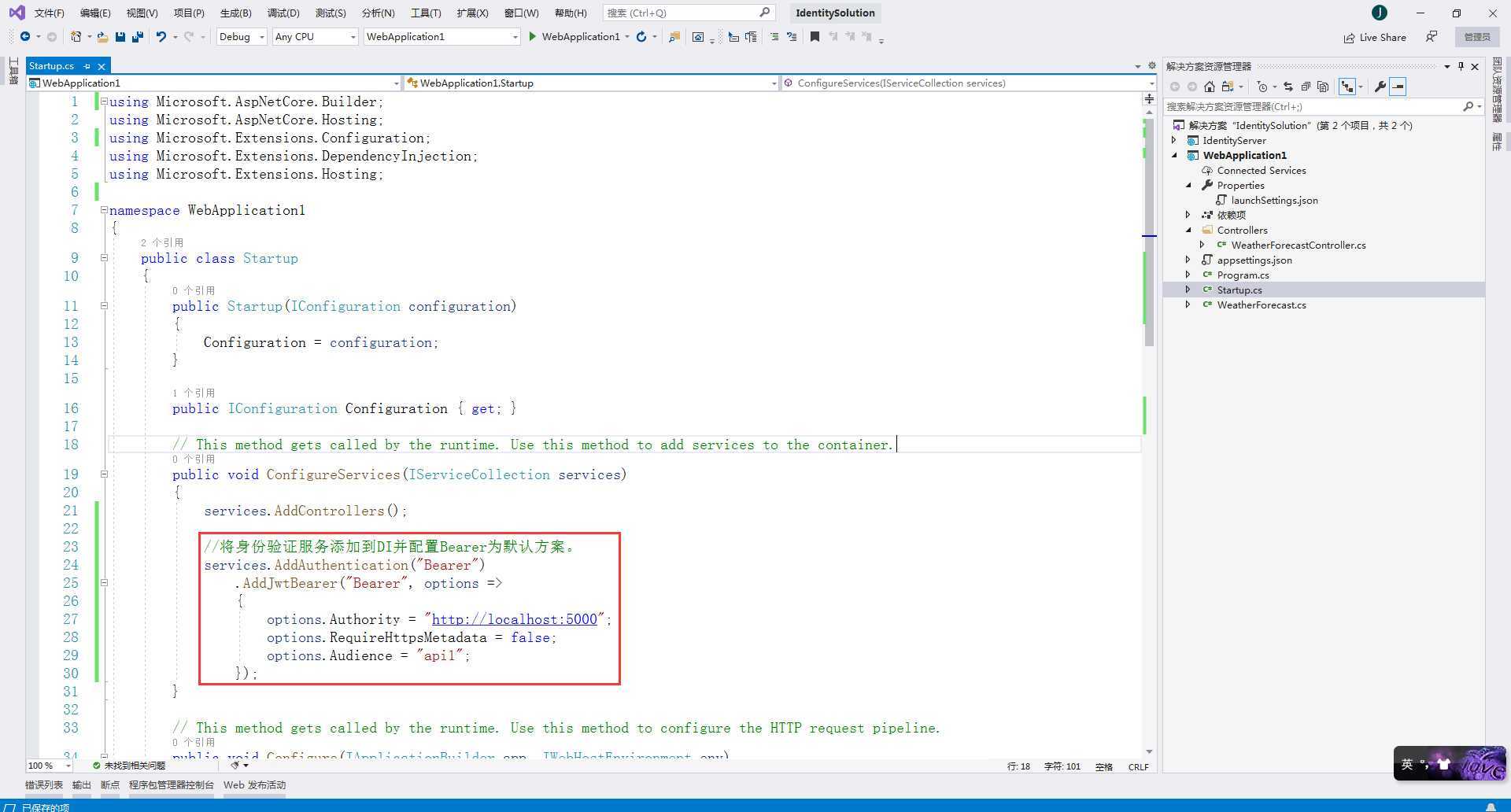1511x812 pixels.
Task: Collapse the Controllers folder node
Action: (x=1188, y=231)
